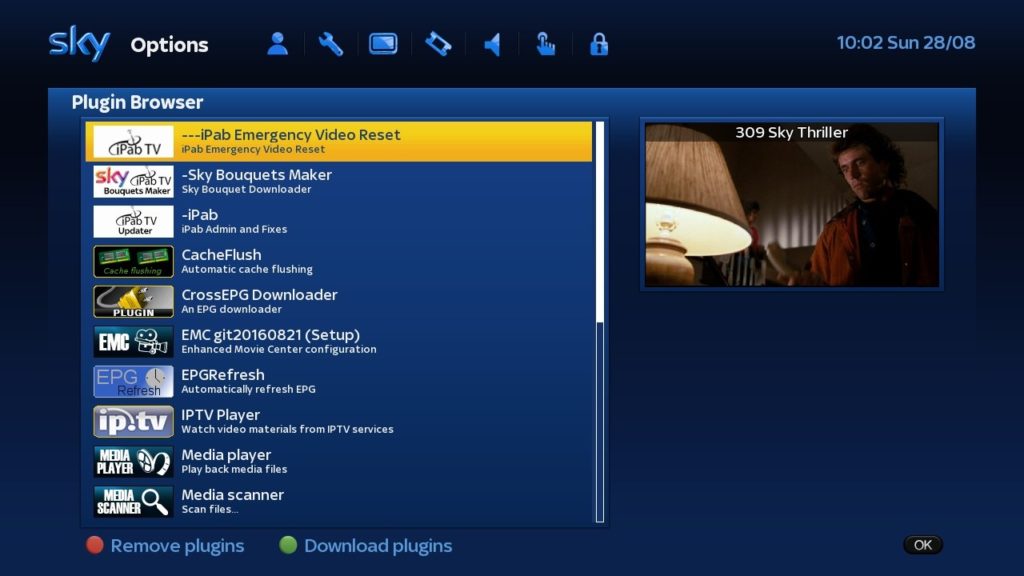Open EMC git20160821 Setup entry
This screenshot has height=576, width=1024.
click(338, 342)
